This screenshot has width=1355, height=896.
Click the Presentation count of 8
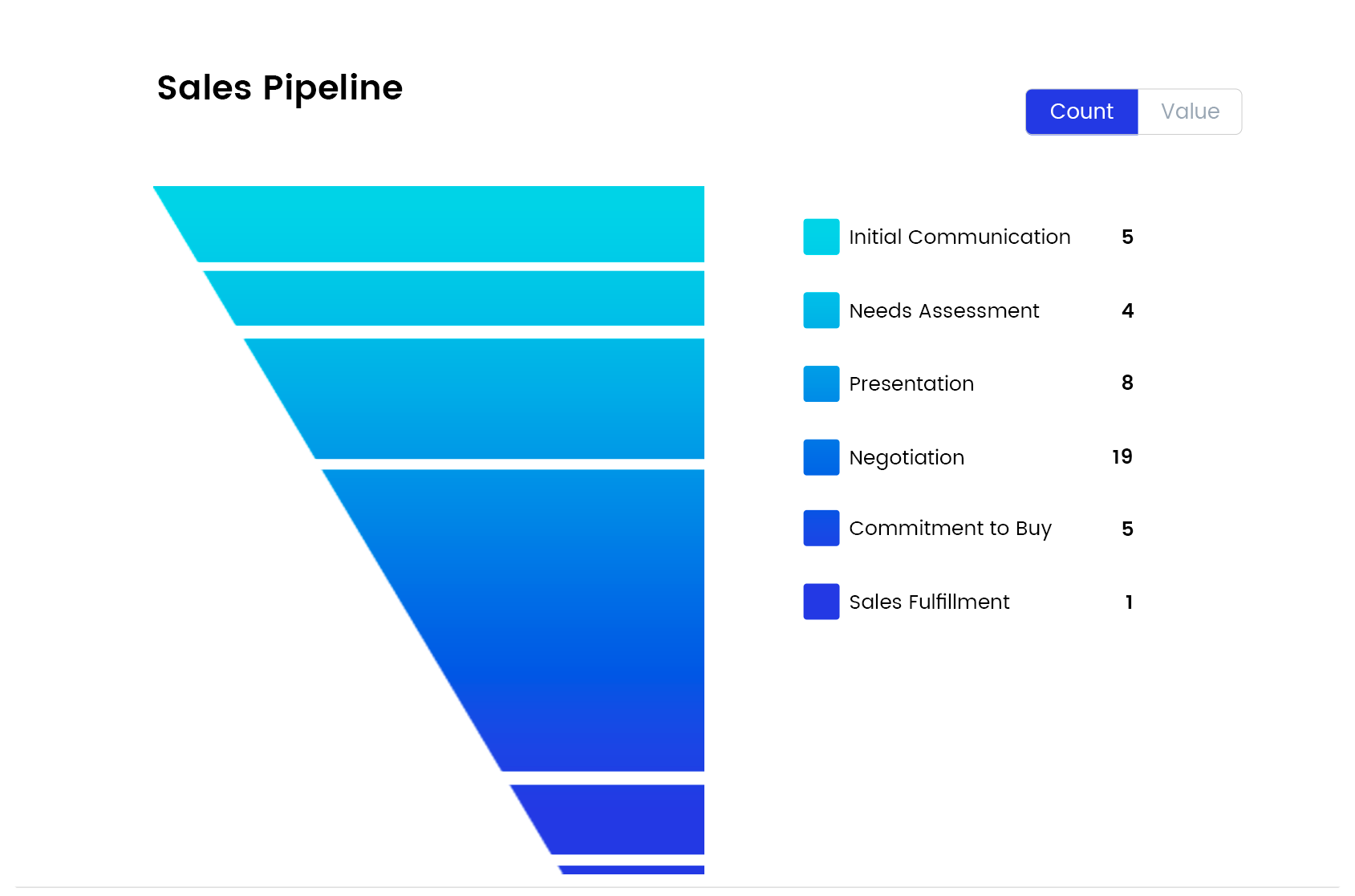point(1127,383)
